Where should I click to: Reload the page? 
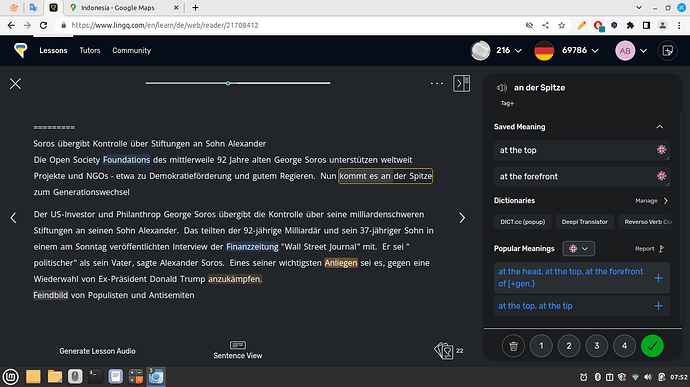click(x=43, y=26)
